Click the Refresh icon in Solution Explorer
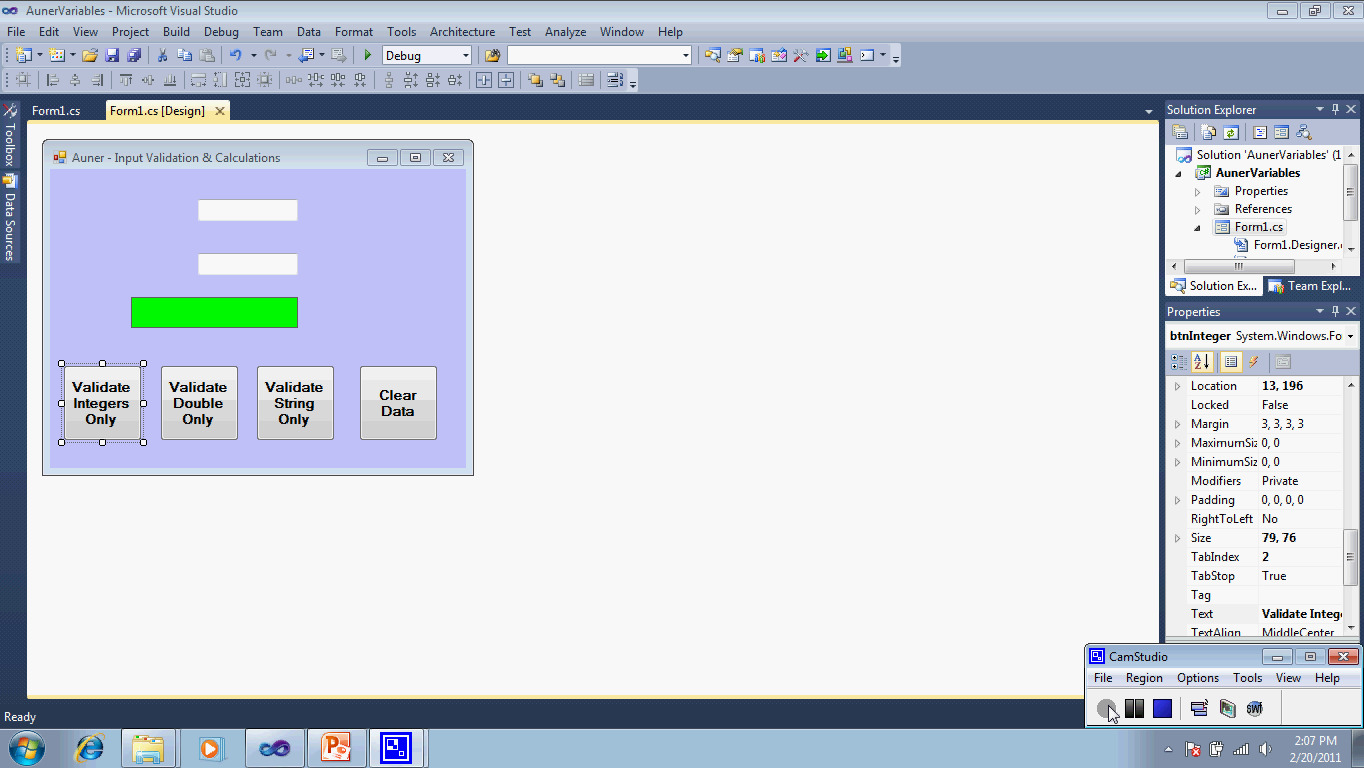The height and width of the screenshot is (768, 1364). tap(1231, 132)
